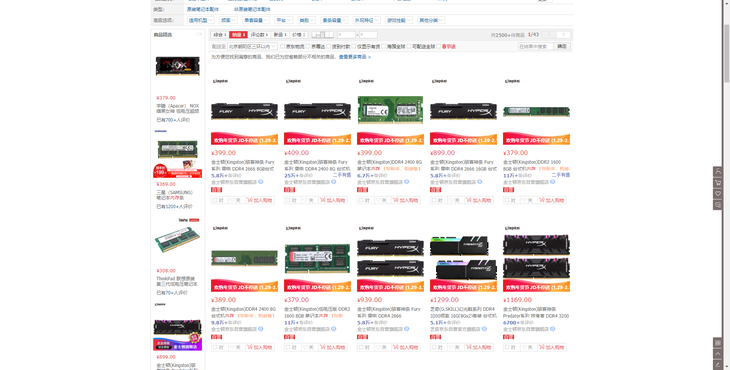This screenshot has width=730, height=370.
Task: Tick the 京东物流 filter checkbox
Action: coord(282,47)
